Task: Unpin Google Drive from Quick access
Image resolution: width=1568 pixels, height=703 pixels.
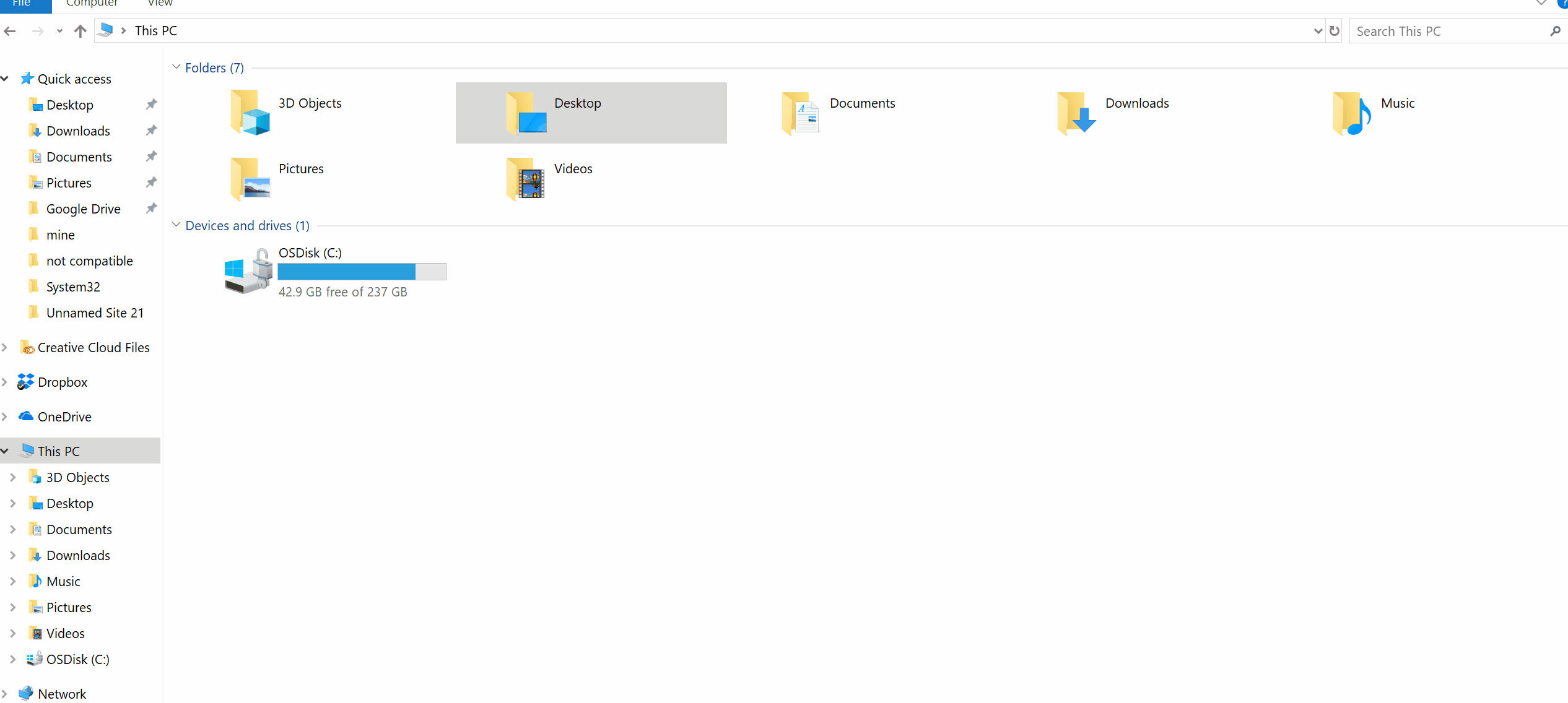Action: click(150, 208)
